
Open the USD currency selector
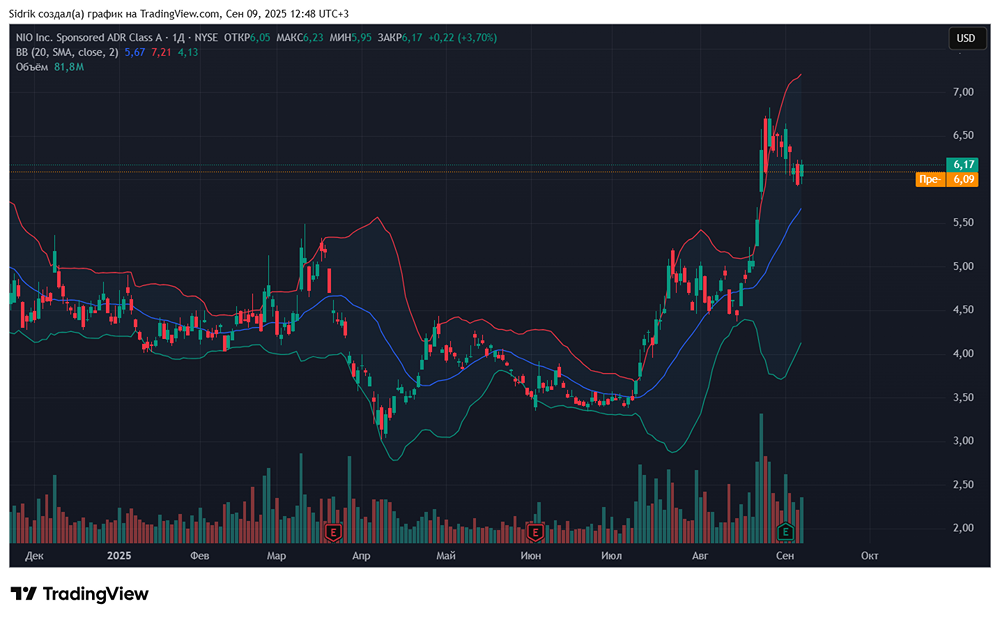click(x=966, y=38)
